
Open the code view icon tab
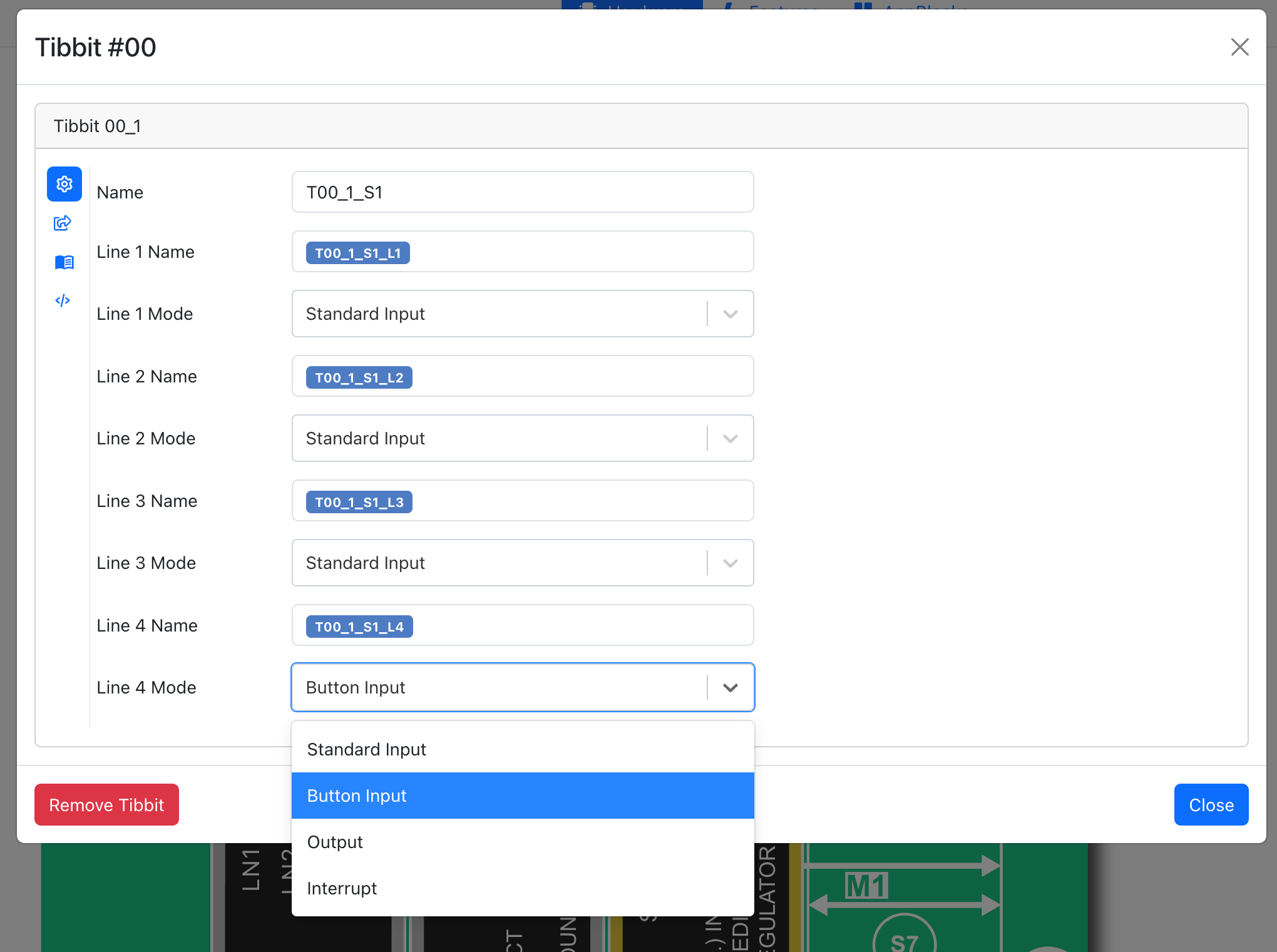coord(63,300)
